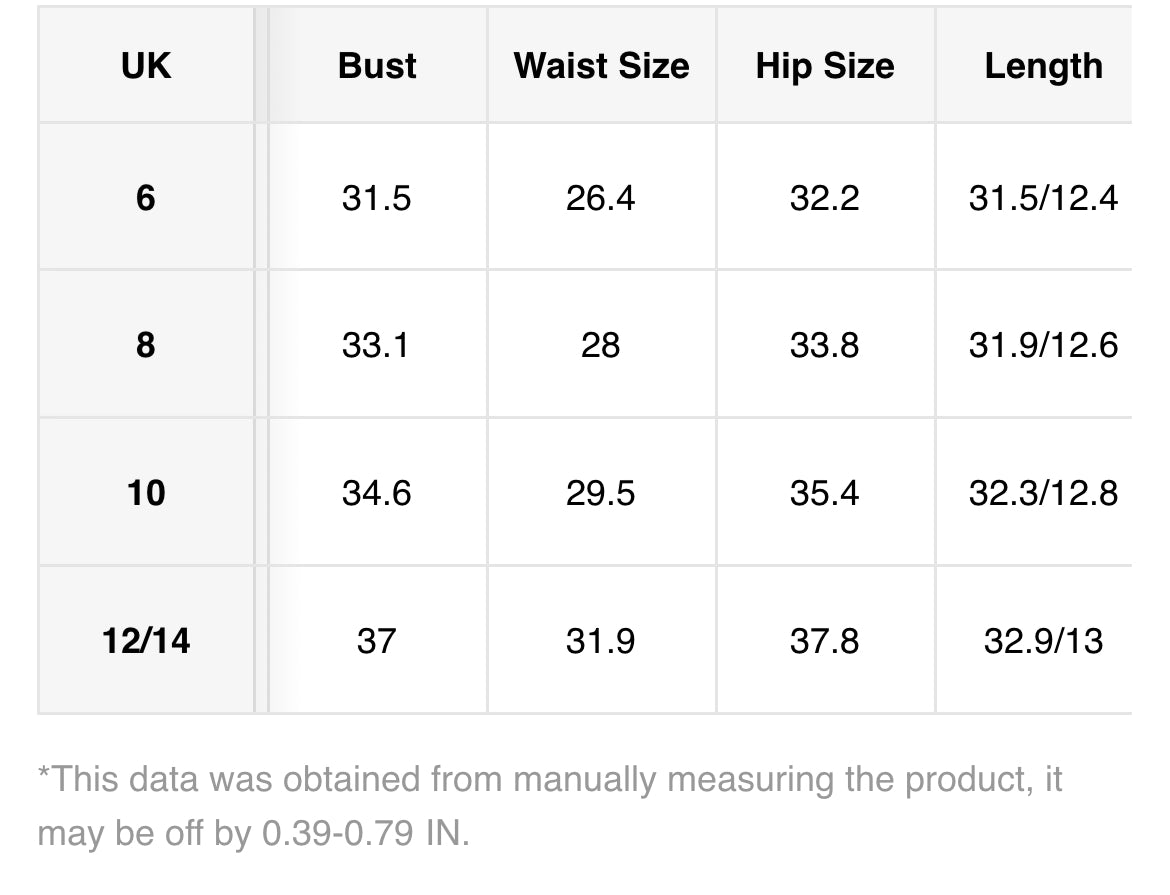Click the 12/14 size row label
Screen dimensions: 1170x895
(146, 640)
